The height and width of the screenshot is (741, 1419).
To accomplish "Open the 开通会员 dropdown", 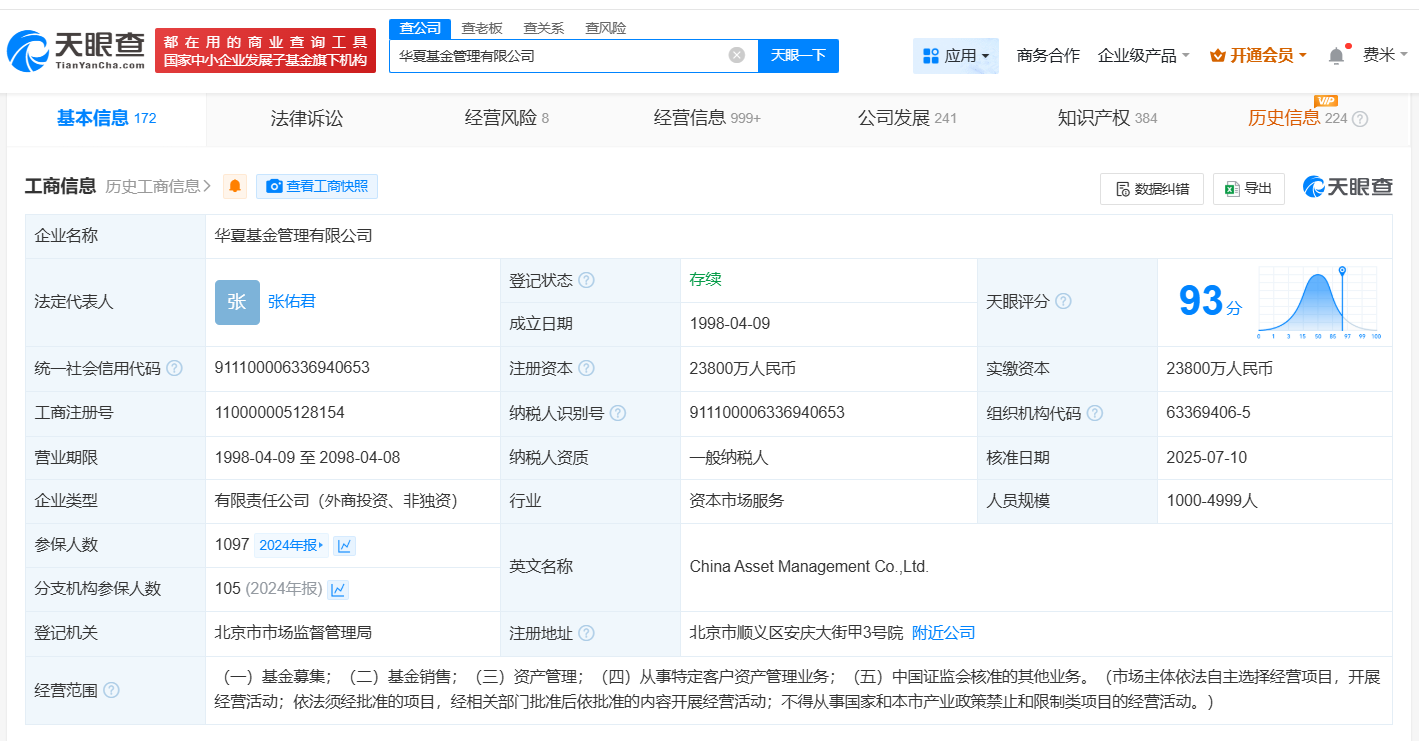I will [1259, 56].
